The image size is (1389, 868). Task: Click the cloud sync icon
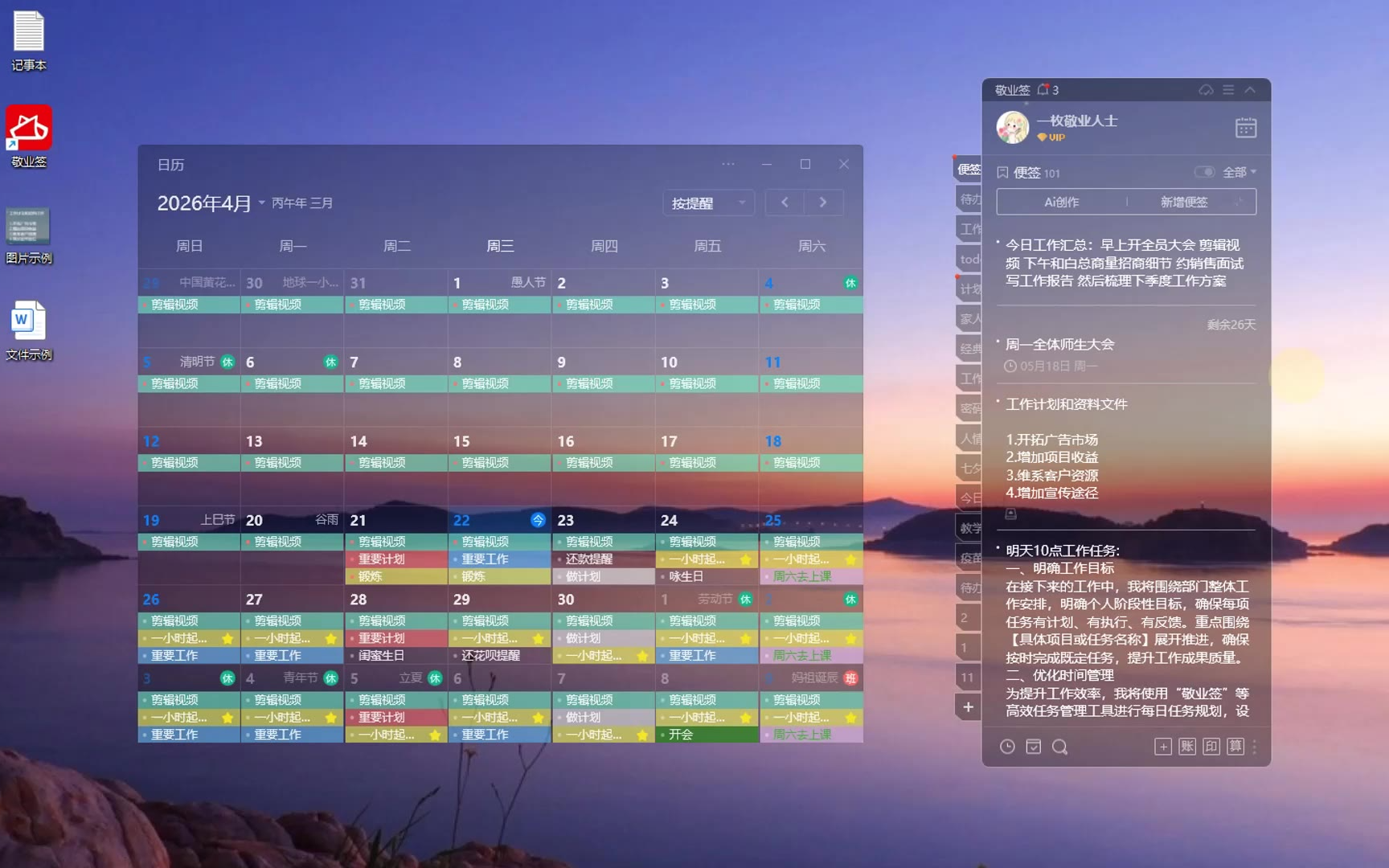pyautogui.click(x=1206, y=90)
